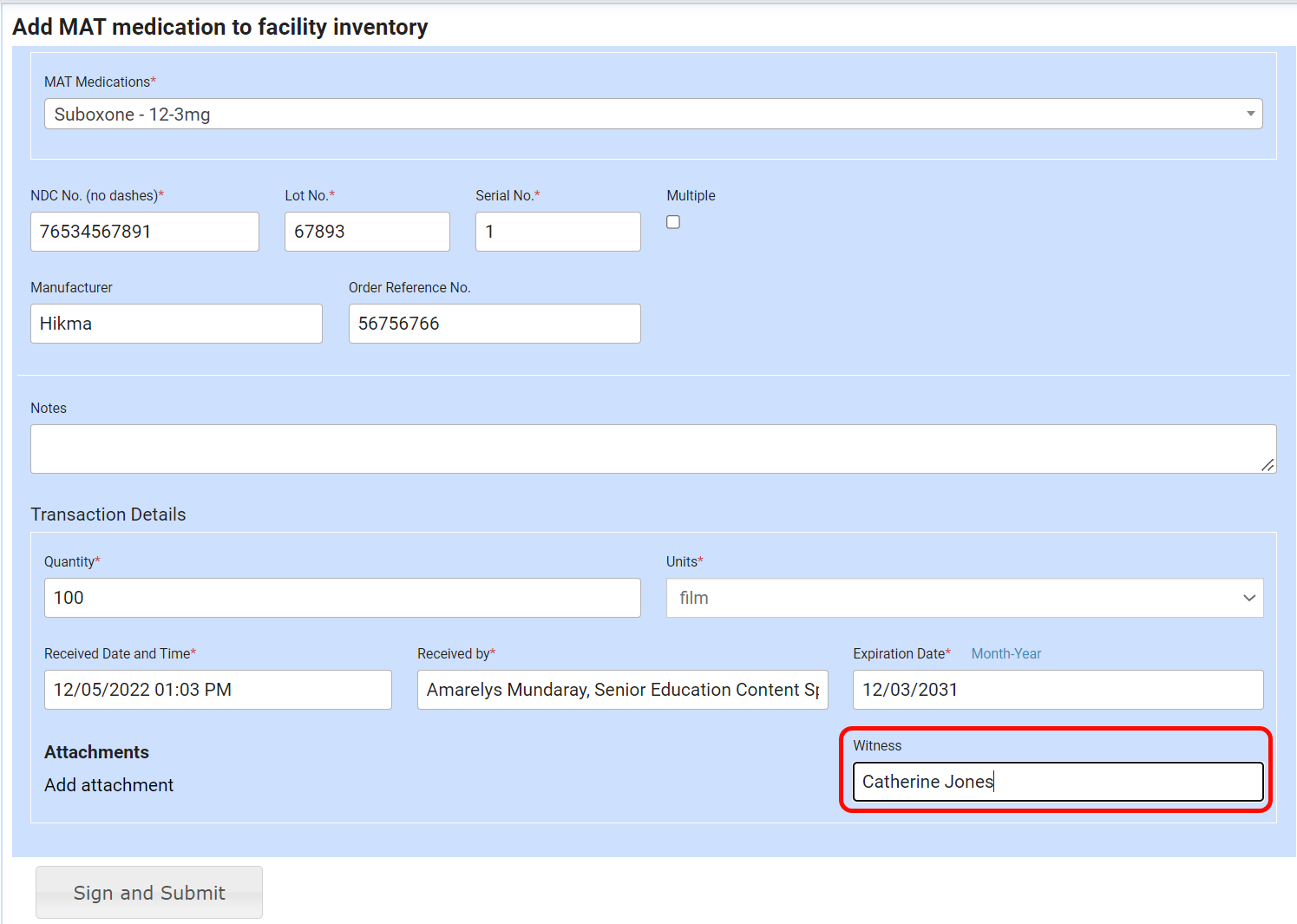This screenshot has width=1297, height=924.
Task: Click the Suboxone dropdown arrow
Action: click(x=1250, y=114)
